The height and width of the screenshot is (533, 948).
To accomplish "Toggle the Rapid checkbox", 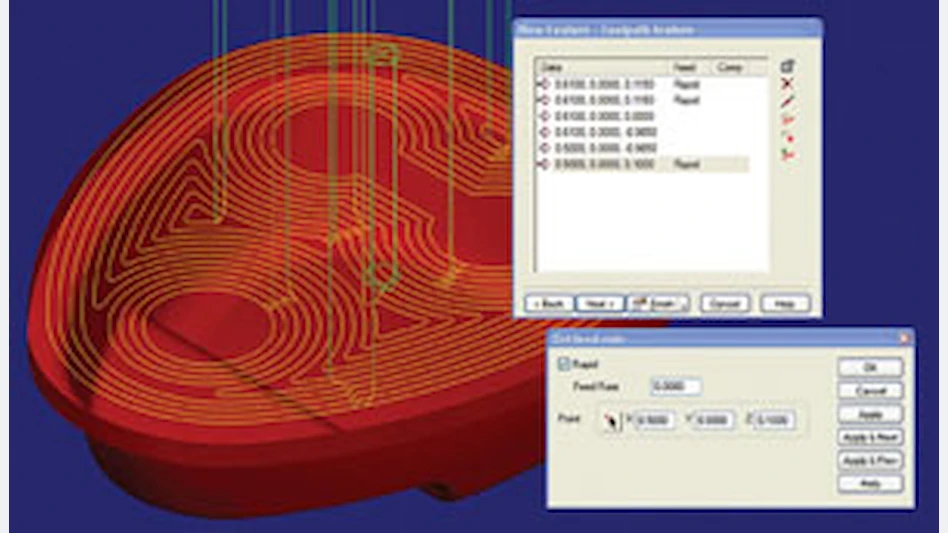I will click(563, 366).
